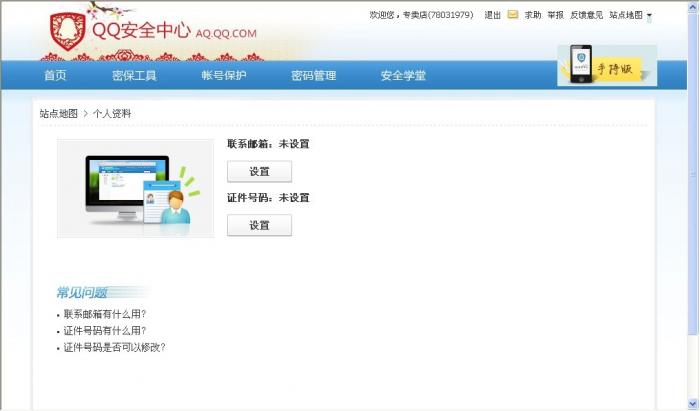Viewport: 700px width, 411px height.
Task: Click the 联系邮箱: 未设置 label
Action: click(x=268, y=144)
